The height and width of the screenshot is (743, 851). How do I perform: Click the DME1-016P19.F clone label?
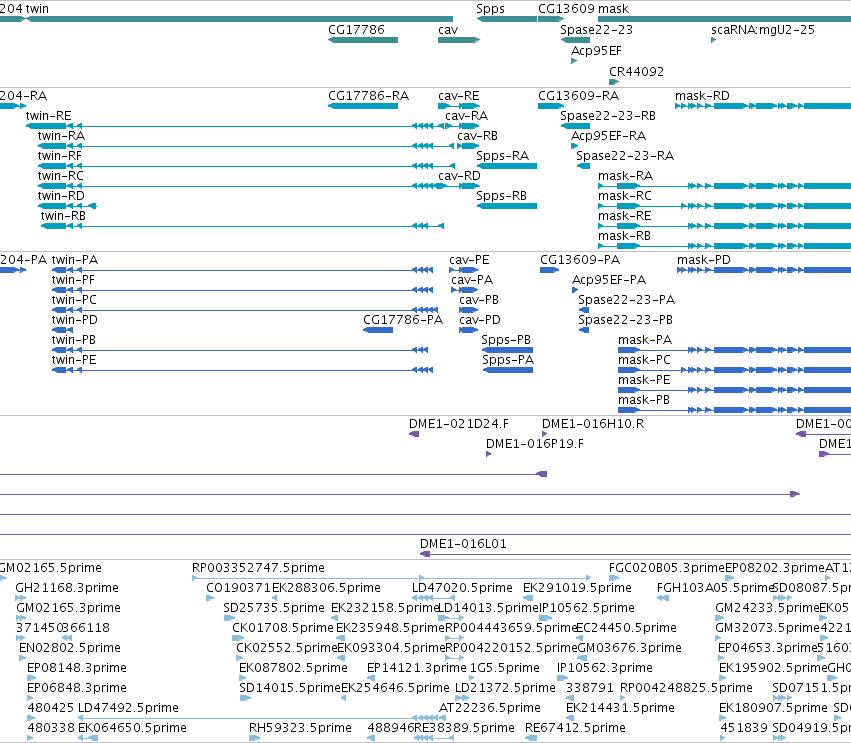[x=535, y=444]
